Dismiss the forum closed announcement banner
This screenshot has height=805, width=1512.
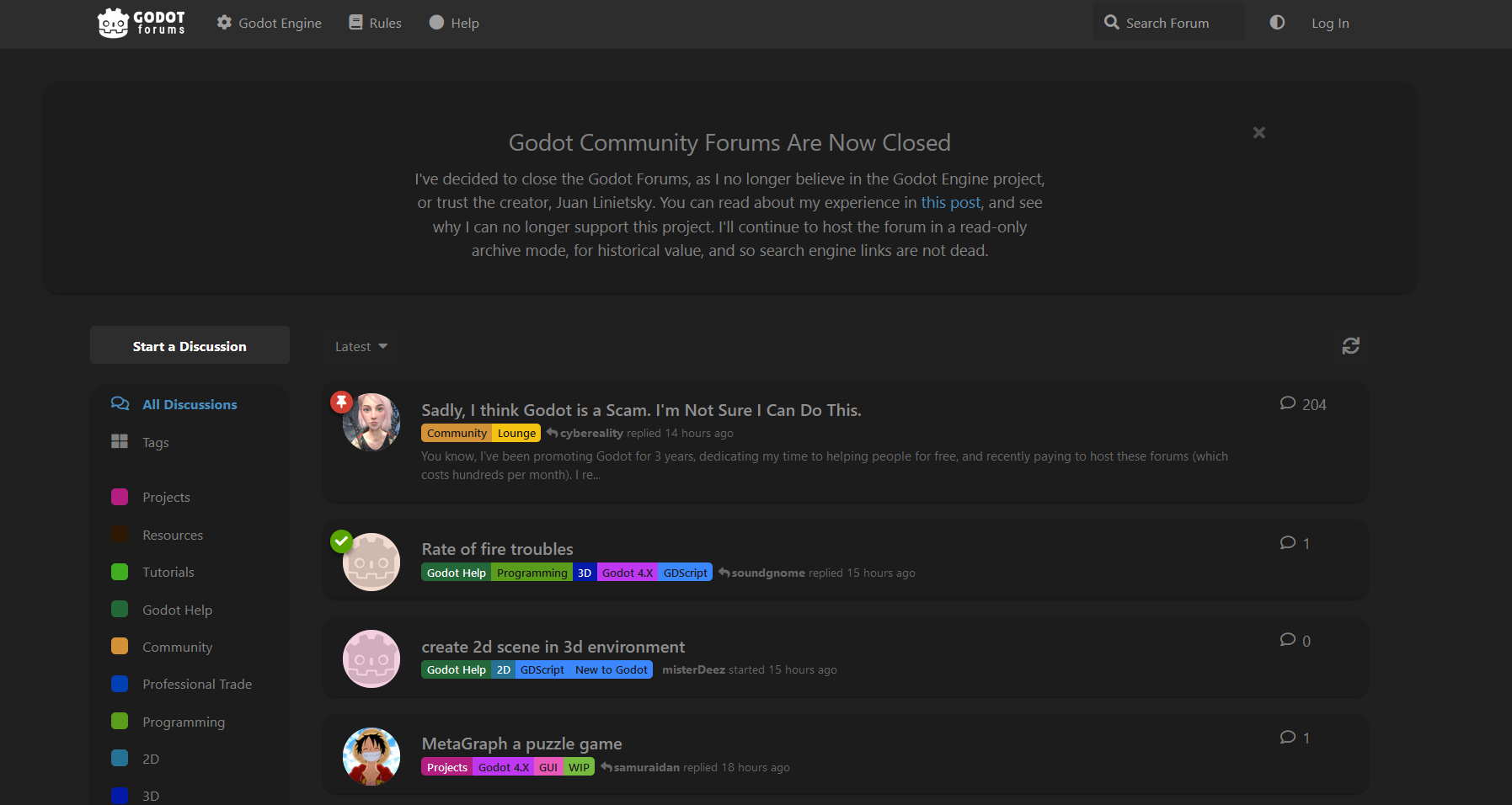pyautogui.click(x=1258, y=133)
